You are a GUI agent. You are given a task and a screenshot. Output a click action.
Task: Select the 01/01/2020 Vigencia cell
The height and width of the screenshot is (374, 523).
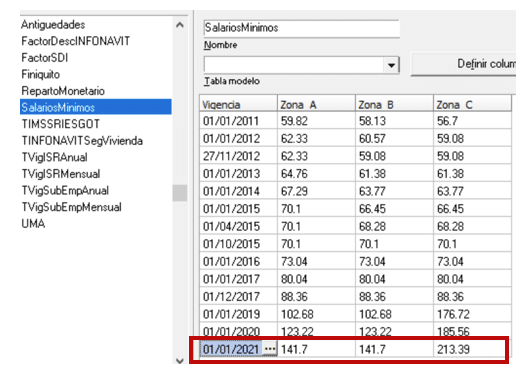click(238, 331)
